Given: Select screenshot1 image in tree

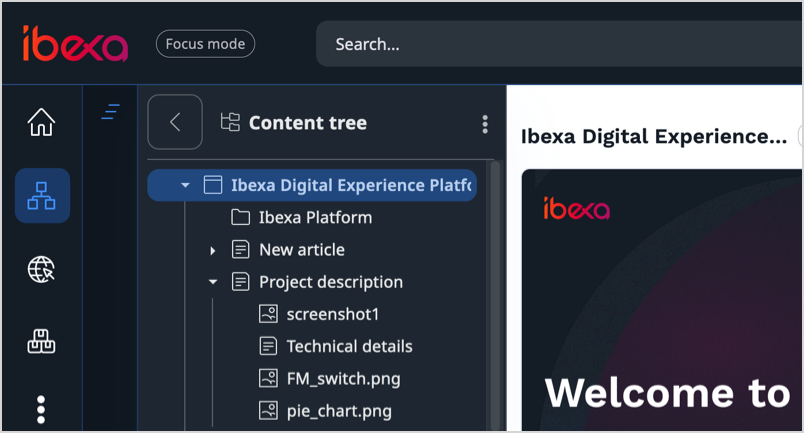Looking at the screenshot, I should (333, 314).
